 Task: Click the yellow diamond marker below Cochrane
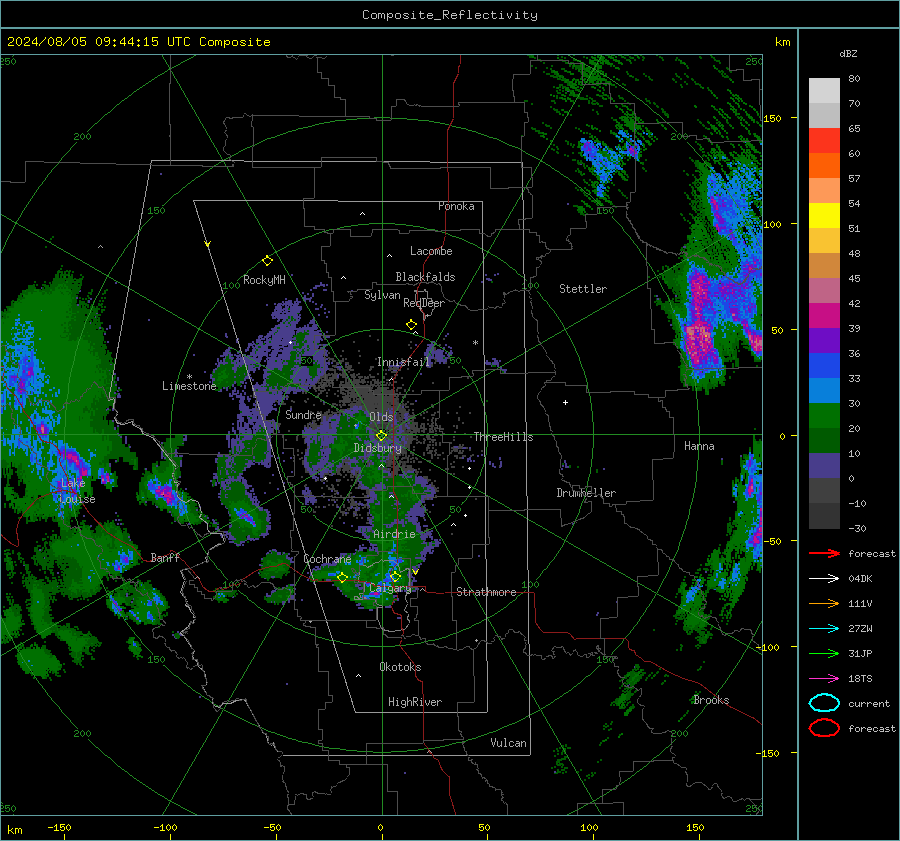click(342, 578)
